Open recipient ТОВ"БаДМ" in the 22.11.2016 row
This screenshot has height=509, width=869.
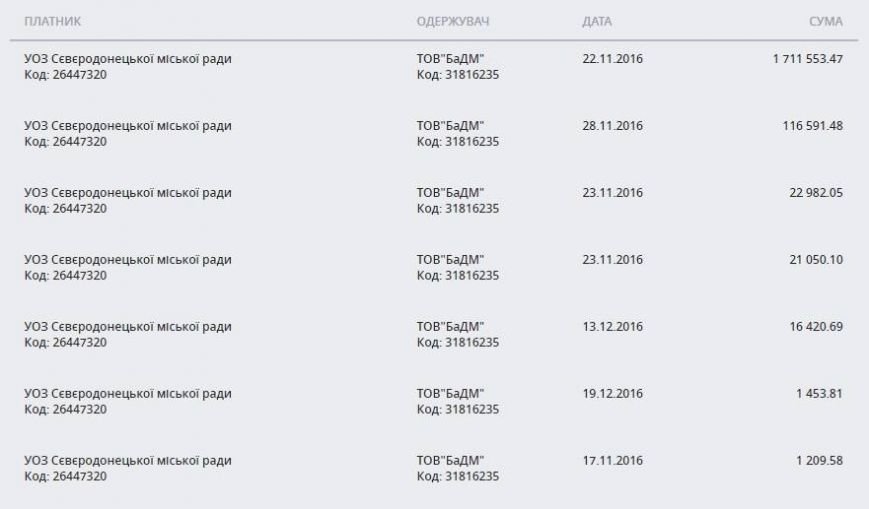click(x=450, y=59)
